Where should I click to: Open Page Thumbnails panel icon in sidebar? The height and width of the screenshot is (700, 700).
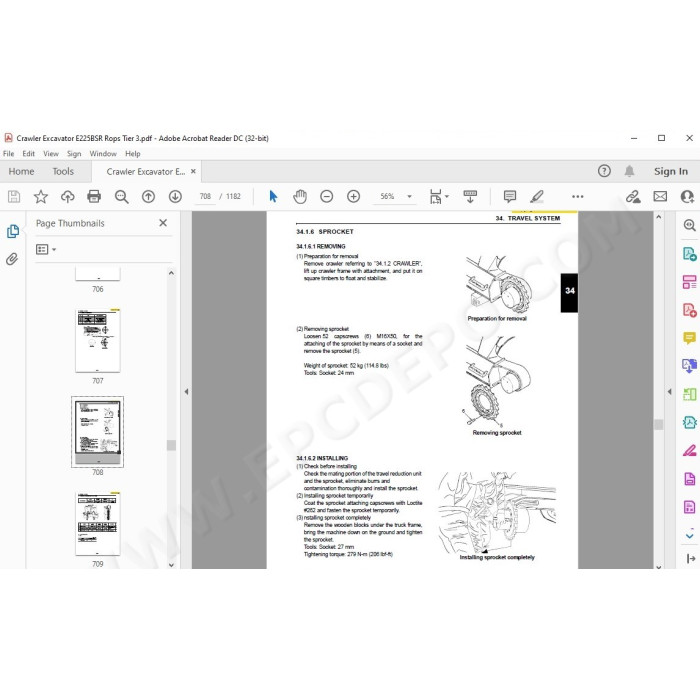(x=13, y=231)
